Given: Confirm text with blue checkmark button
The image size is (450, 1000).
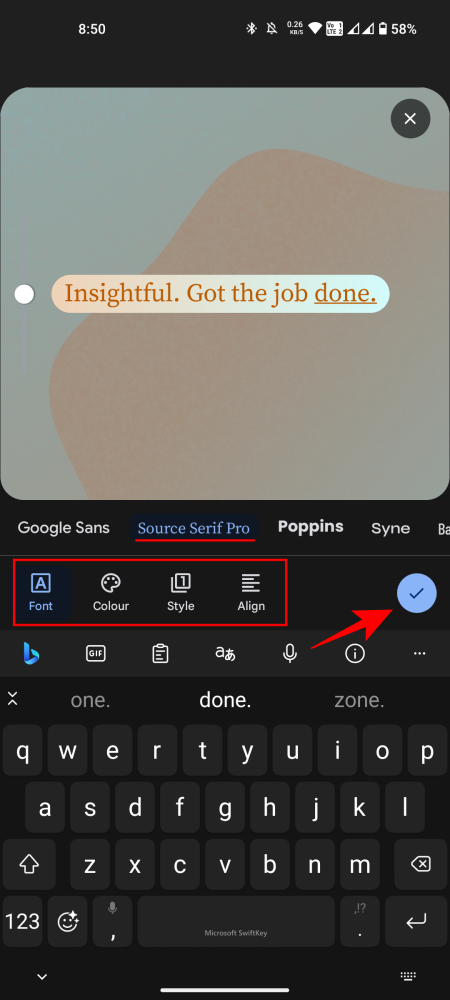Looking at the screenshot, I should (x=417, y=593).
